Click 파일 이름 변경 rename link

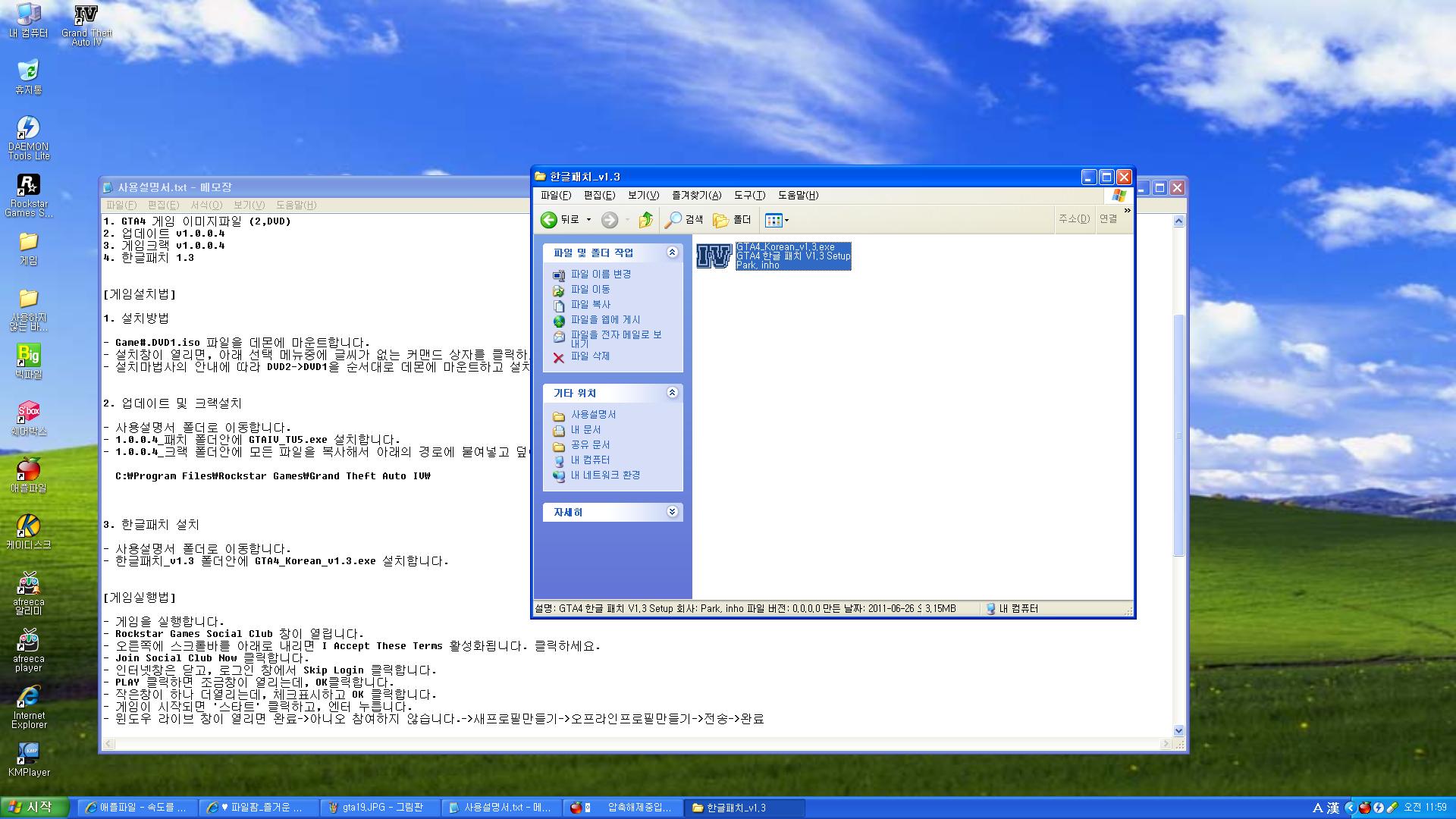point(601,274)
